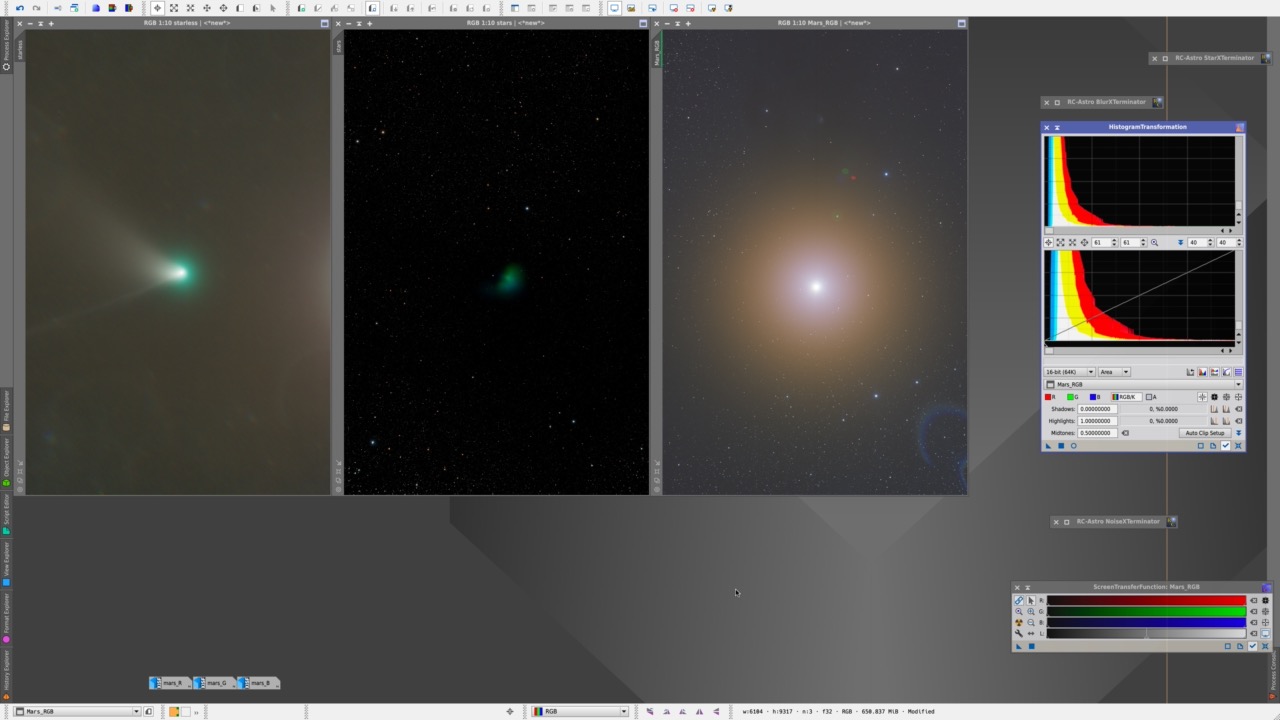Click the iconized mars_B image thumbnail

(x=258, y=683)
